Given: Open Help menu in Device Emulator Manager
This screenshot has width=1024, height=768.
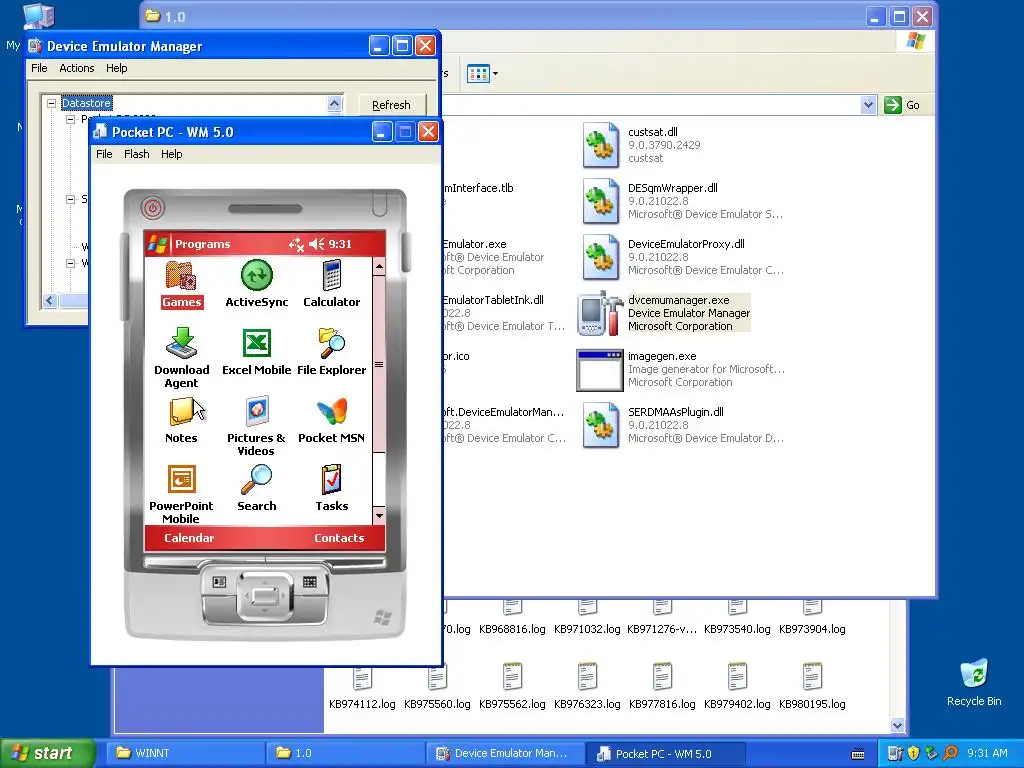Looking at the screenshot, I should [116, 68].
